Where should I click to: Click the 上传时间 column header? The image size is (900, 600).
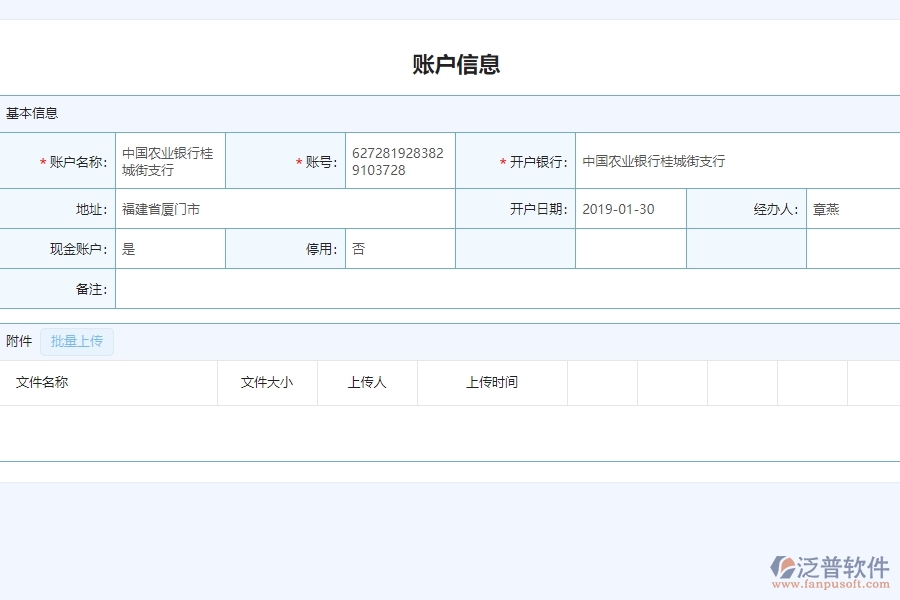(491, 382)
